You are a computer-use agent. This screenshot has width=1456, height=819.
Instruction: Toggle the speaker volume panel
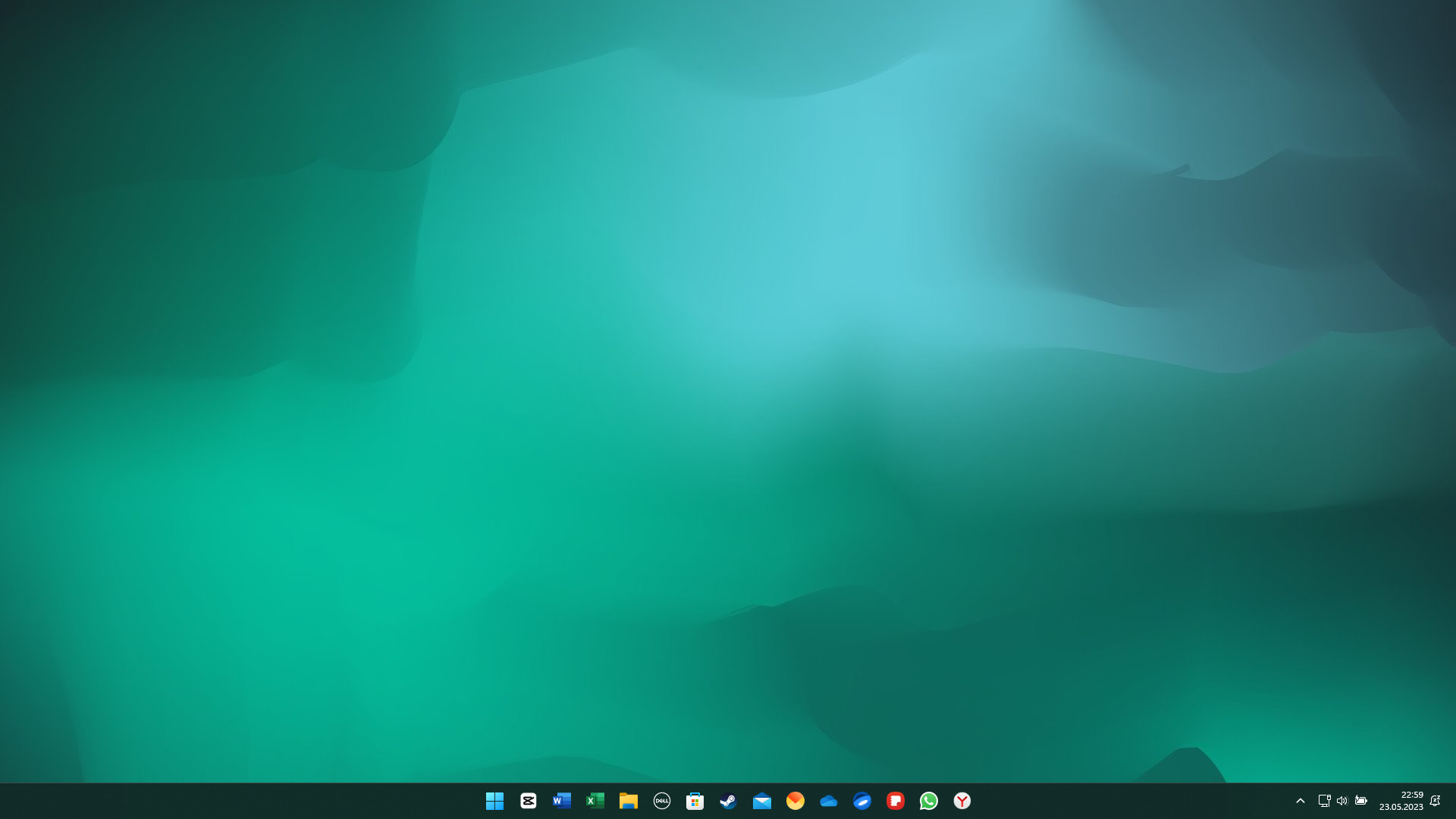[x=1342, y=801]
